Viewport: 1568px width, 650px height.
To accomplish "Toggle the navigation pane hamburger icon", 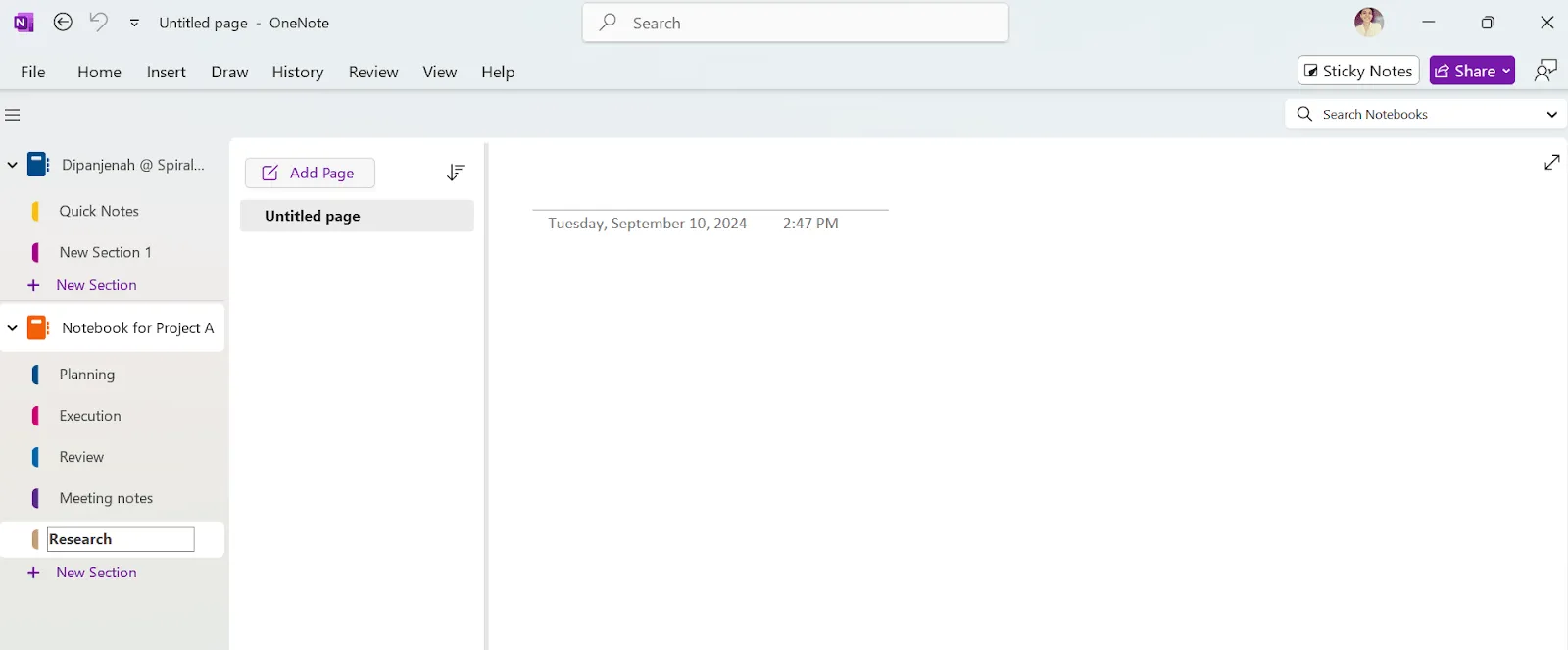I will click(x=13, y=115).
